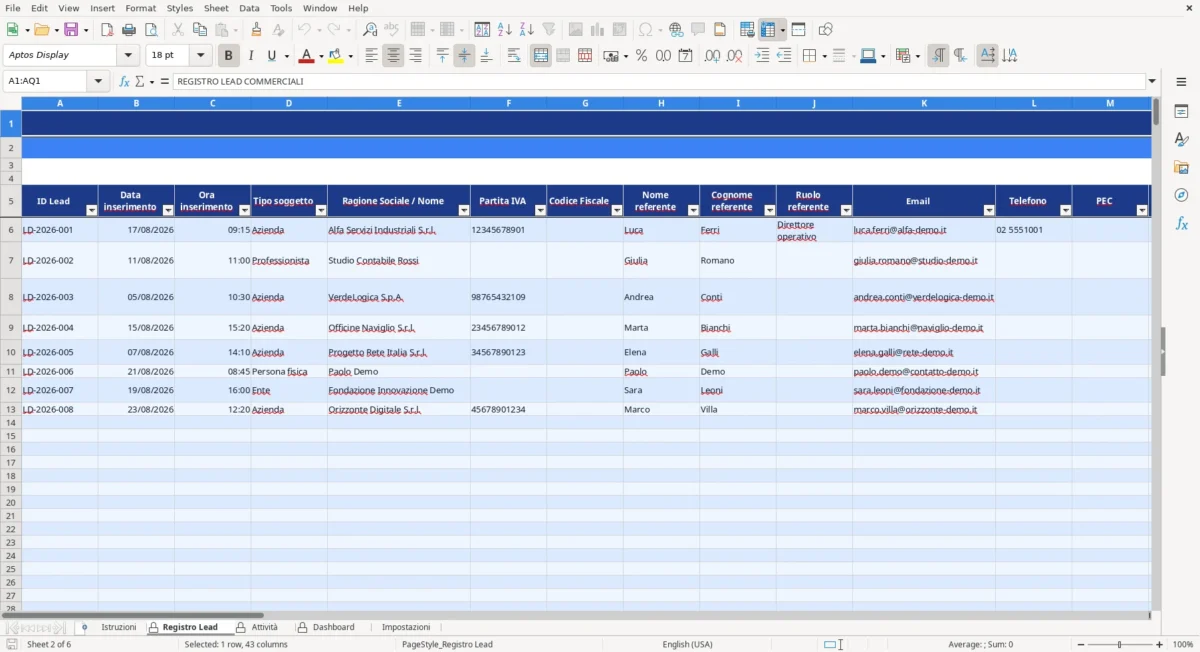This screenshot has width=1200, height=652.
Task: Click the Clone Formatting paintbrush
Action: click(257, 30)
